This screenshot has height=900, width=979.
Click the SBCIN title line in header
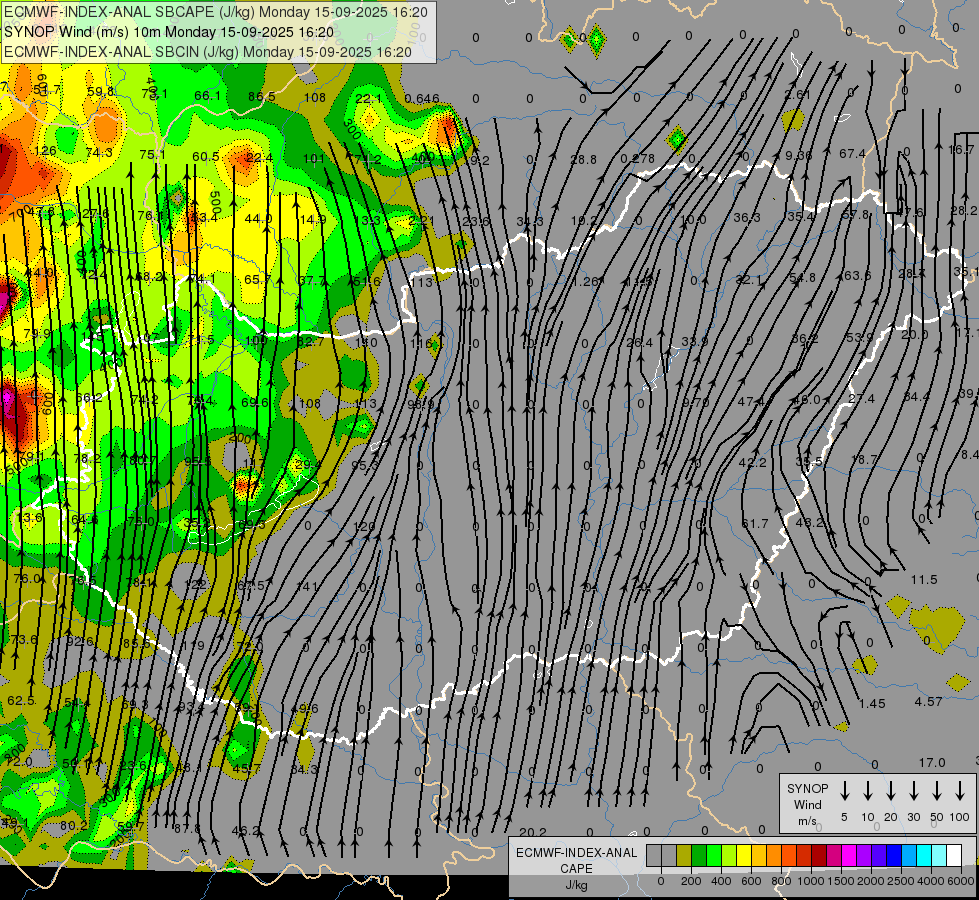pyautogui.click(x=208, y=52)
